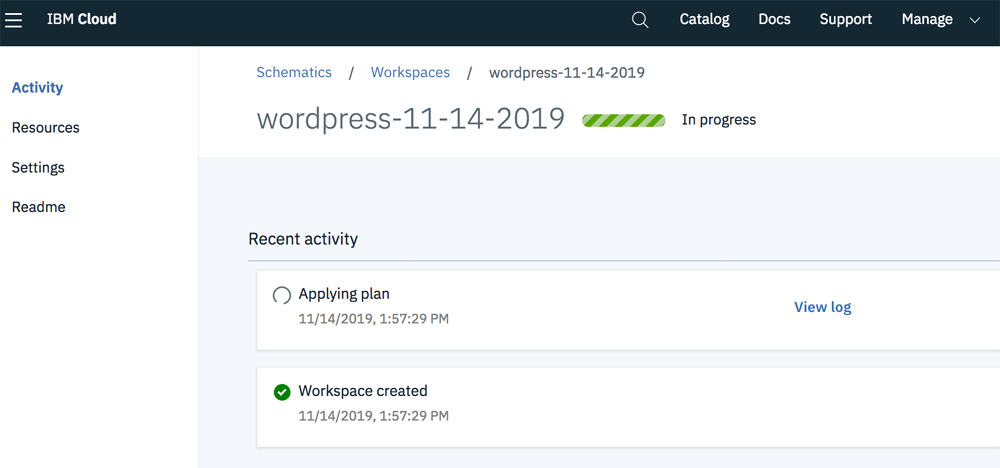Go to Schematics breadcrumb link
The image size is (1000, 468).
[x=294, y=73]
